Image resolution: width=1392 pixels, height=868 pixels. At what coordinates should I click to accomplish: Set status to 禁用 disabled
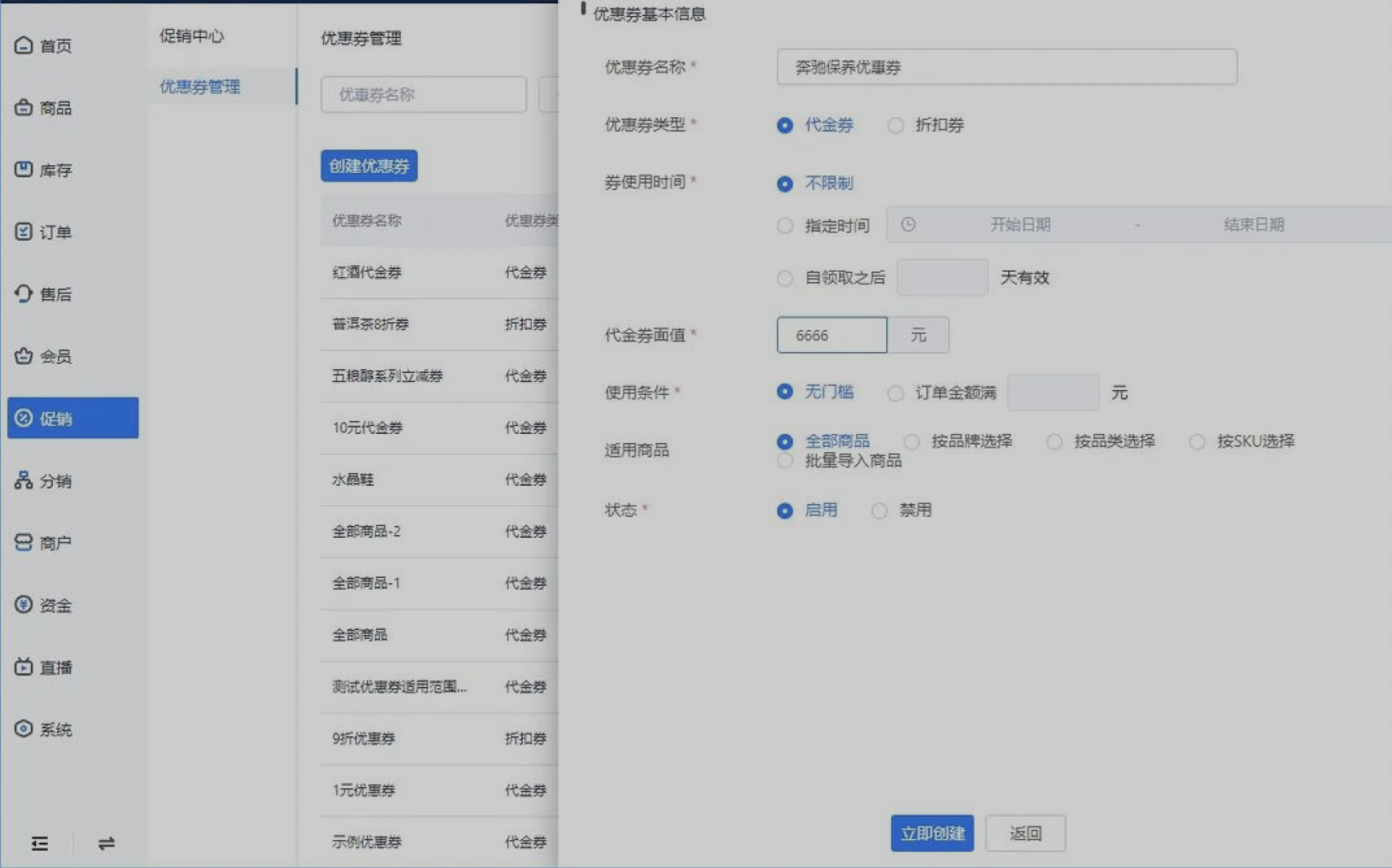click(x=879, y=510)
